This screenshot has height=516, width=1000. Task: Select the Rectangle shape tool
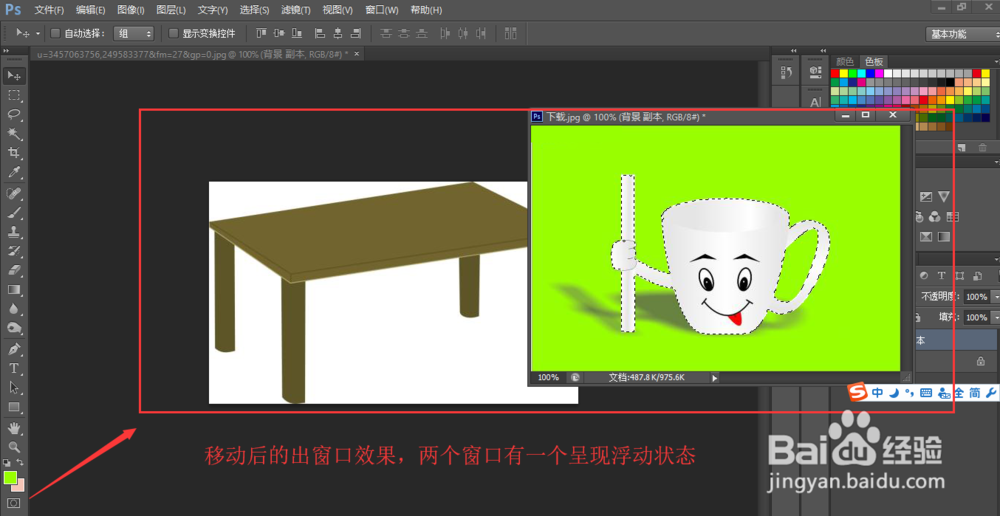pos(14,407)
